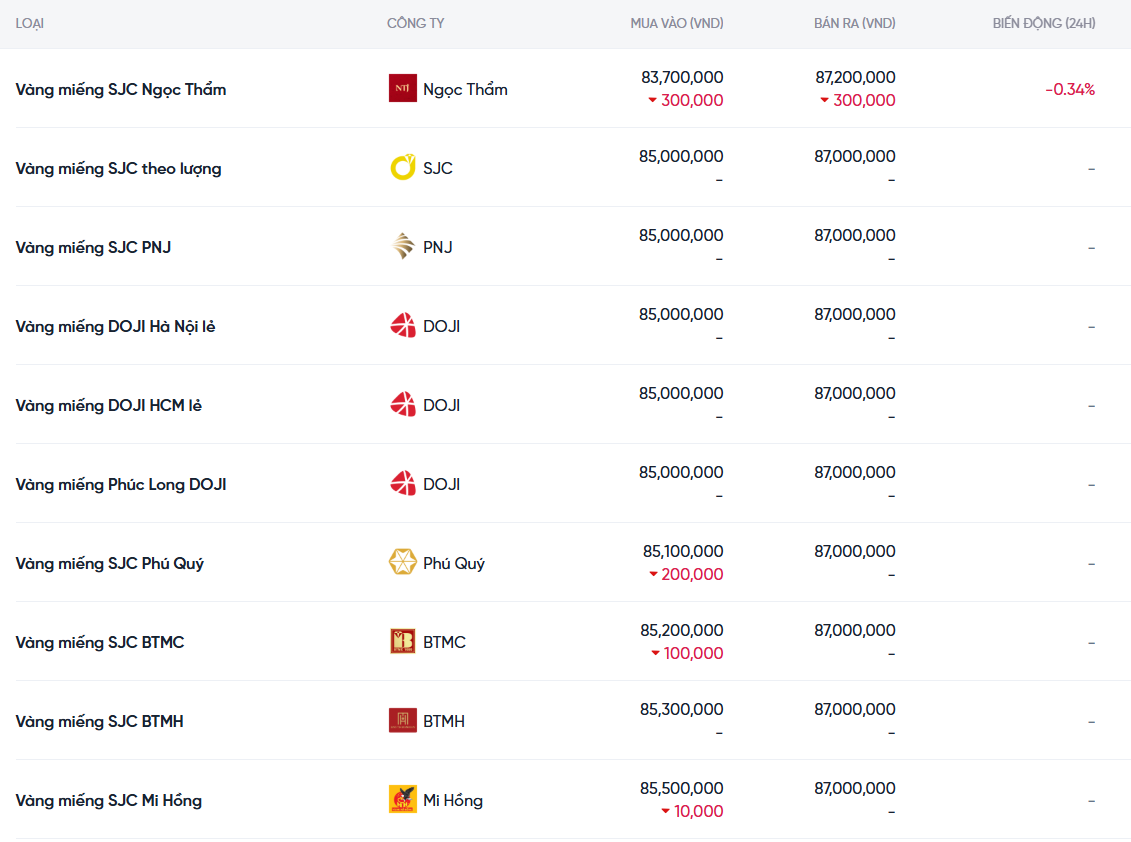Click PNJ row sell price 87,000,000
Screen dimensions: 1131x842
855,235
